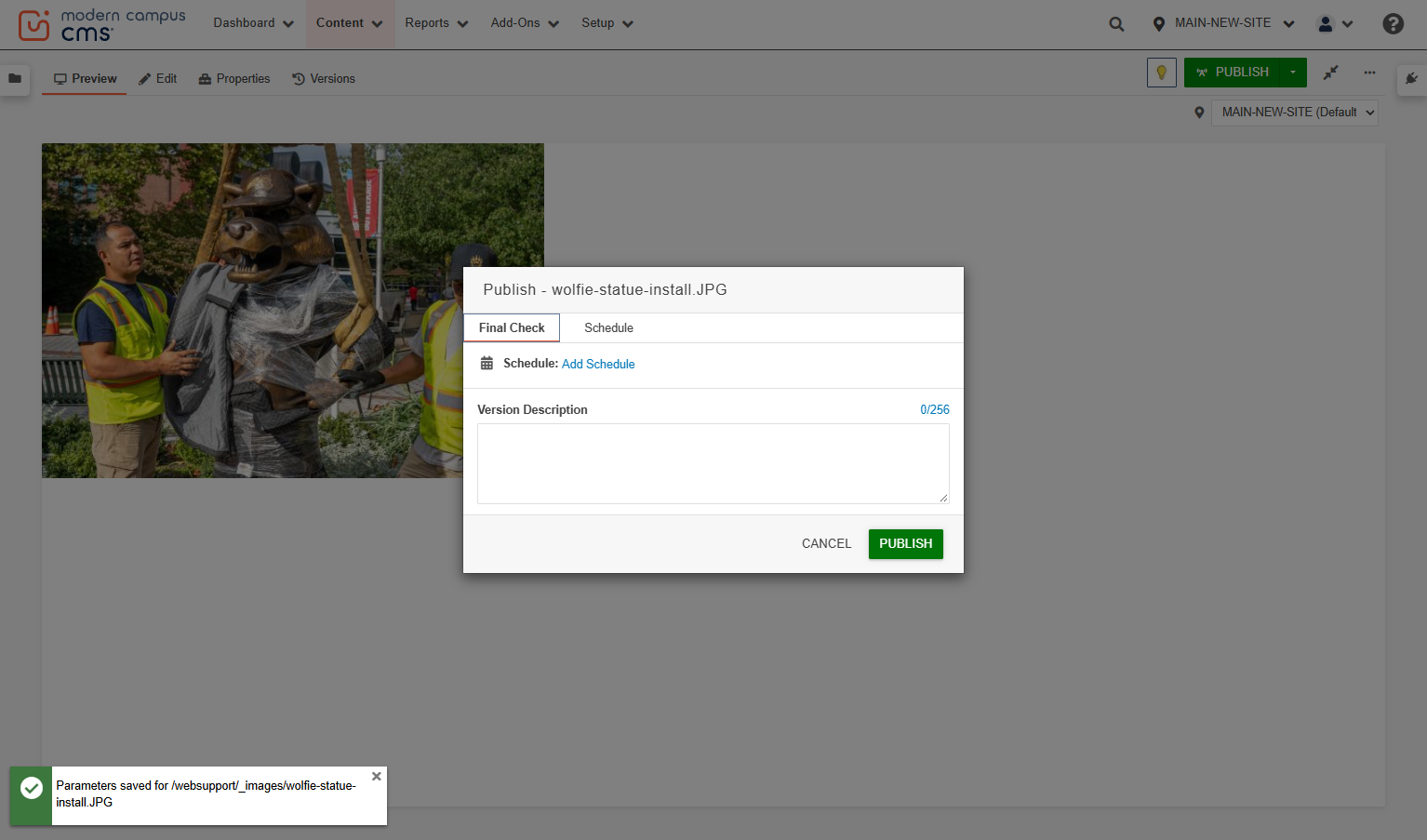The width and height of the screenshot is (1427, 840).
Task: Focus the Version Description text area
Action: [713, 463]
